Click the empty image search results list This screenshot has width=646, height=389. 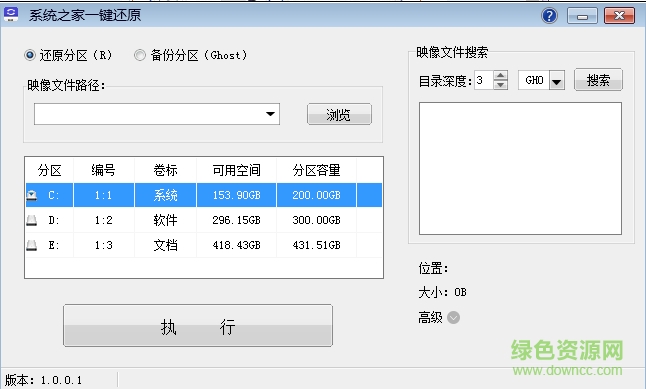point(520,169)
